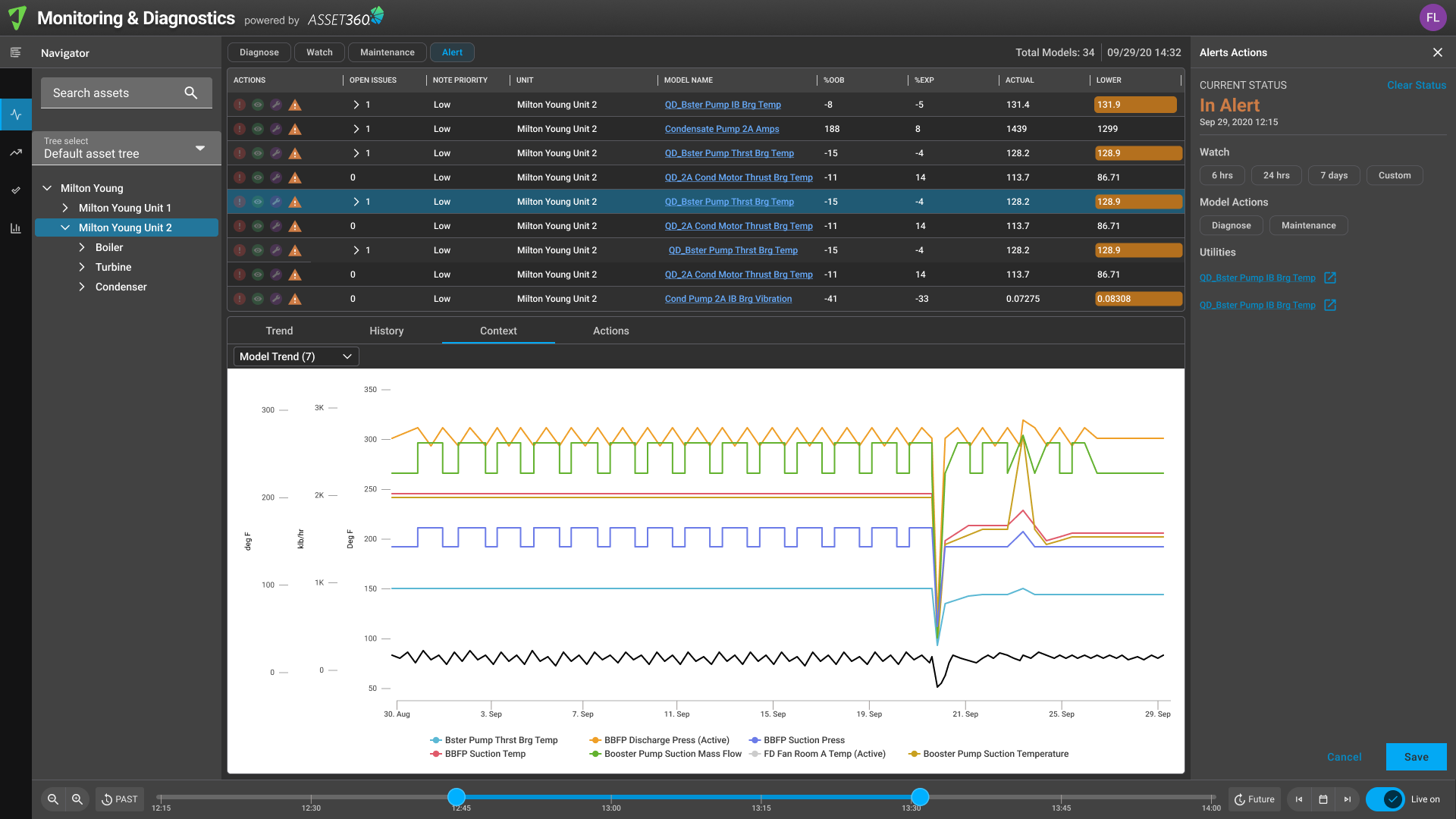Click the PAST button on timeline
1456x819 pixels.
[x=120, y=799]
